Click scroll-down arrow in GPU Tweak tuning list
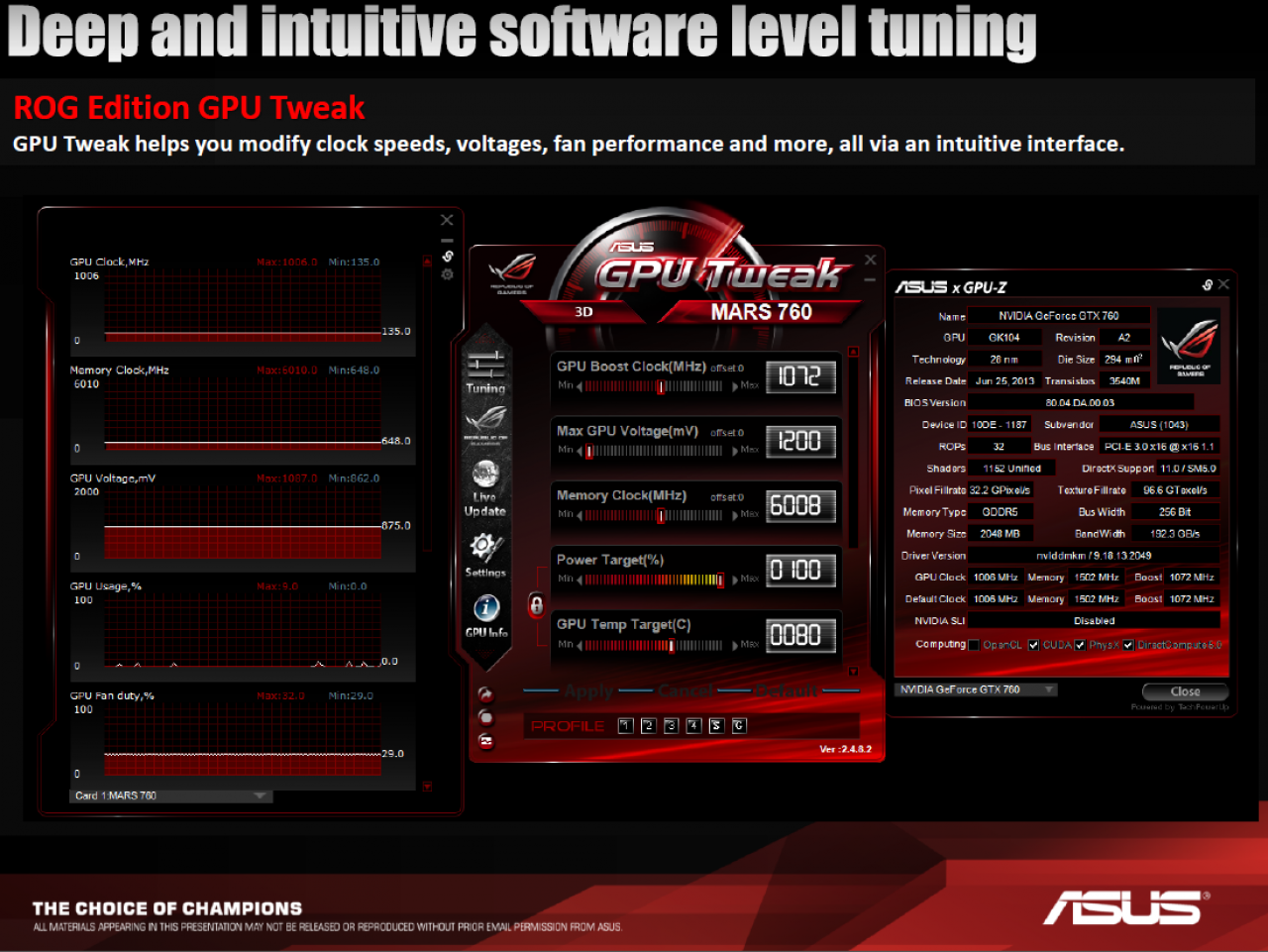The width and height of the screenshot is (1268, 952). point(853,672)
